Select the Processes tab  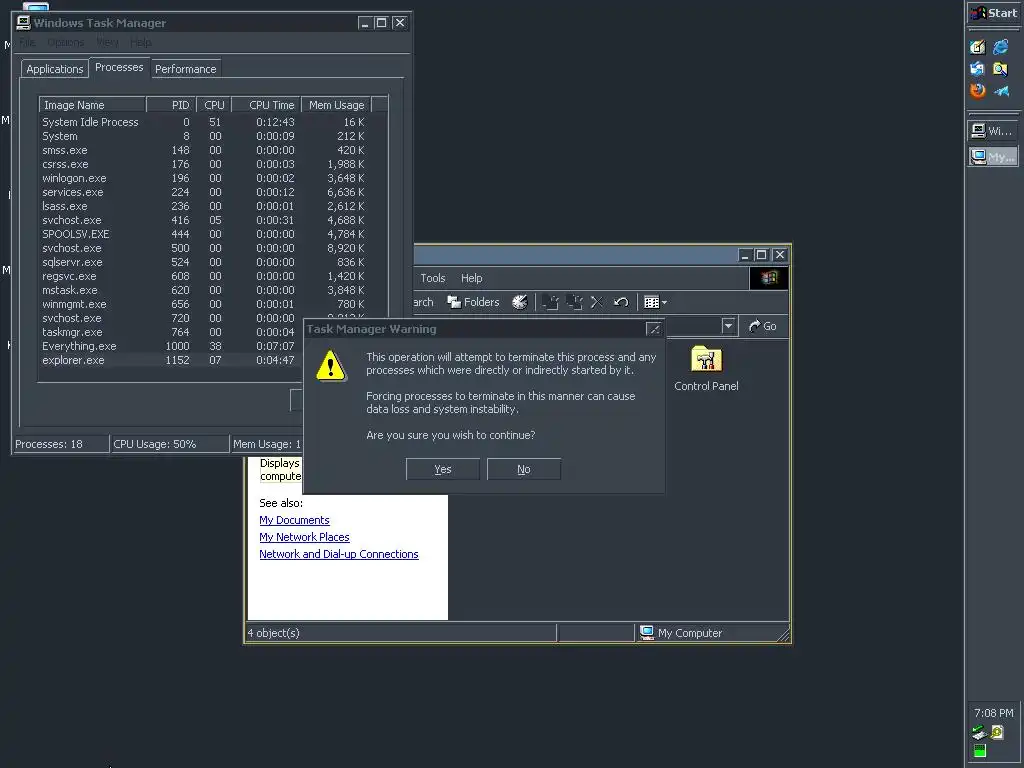click(119, 67)
